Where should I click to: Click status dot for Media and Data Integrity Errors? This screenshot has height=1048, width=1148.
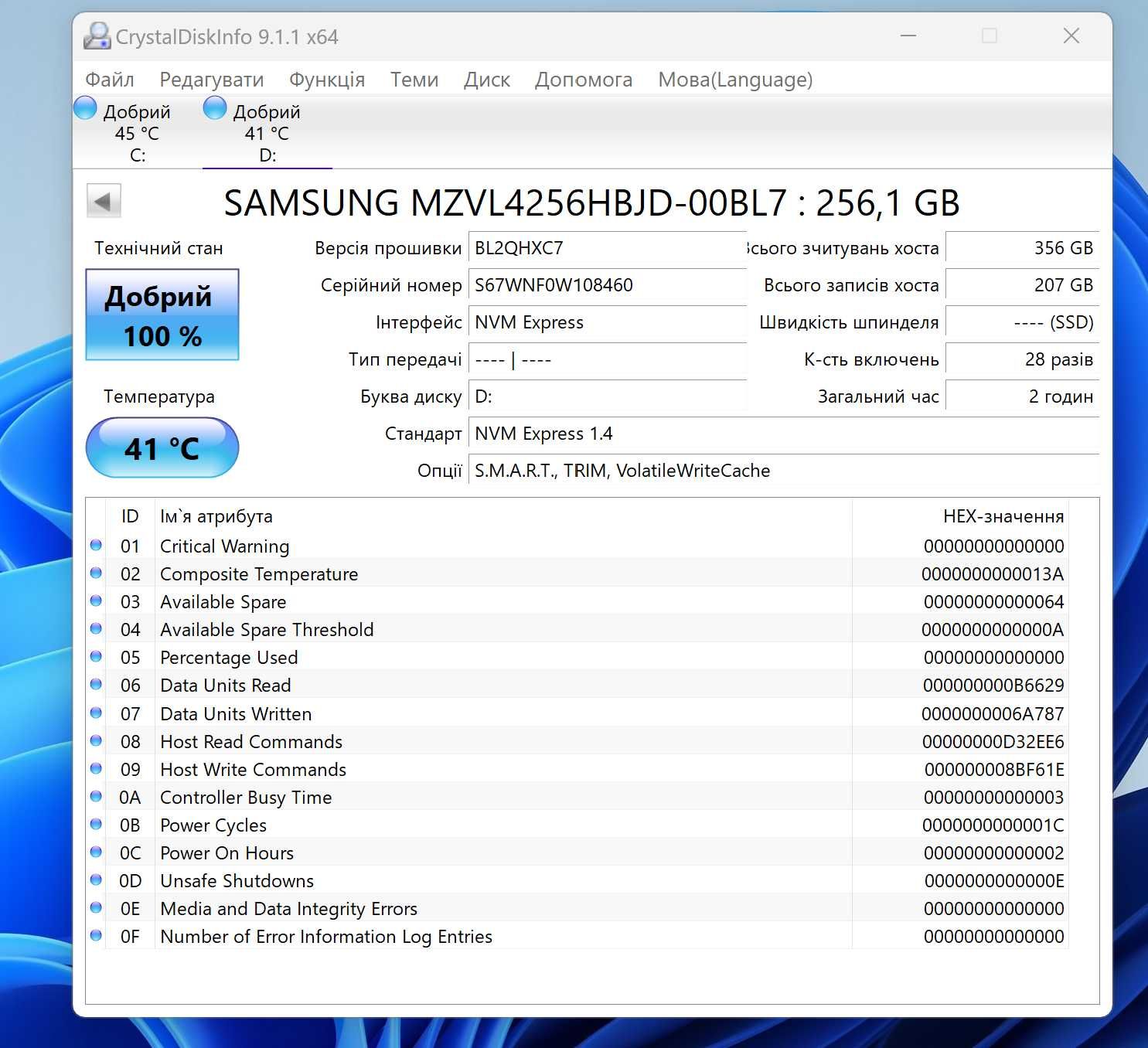(96, 907)
